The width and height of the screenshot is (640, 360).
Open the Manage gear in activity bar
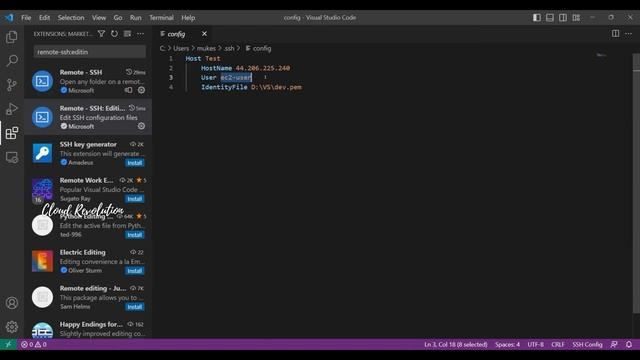[x=12, y=327]
